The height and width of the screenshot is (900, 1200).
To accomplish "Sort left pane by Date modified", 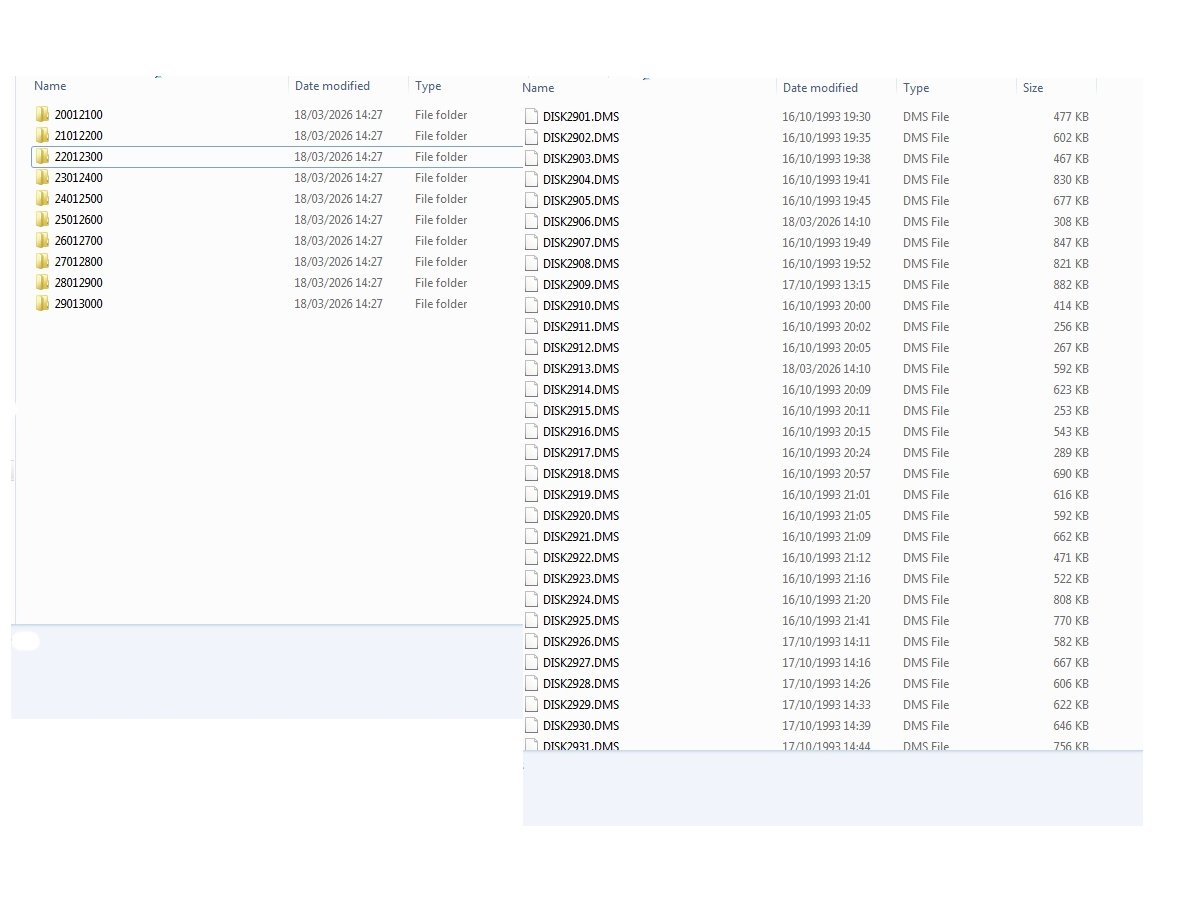I will pyautogui.click(x=332, y=86).
